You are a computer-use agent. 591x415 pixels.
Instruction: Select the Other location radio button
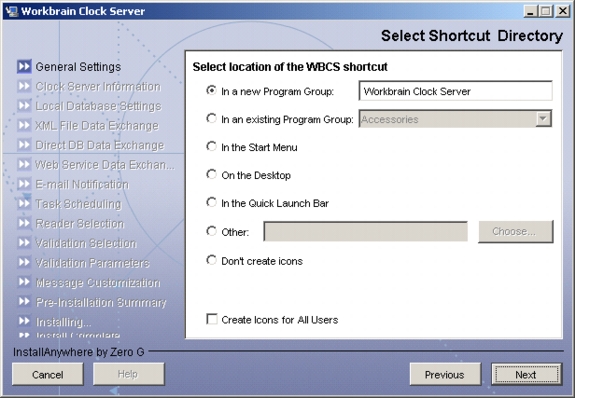point(211,231)
